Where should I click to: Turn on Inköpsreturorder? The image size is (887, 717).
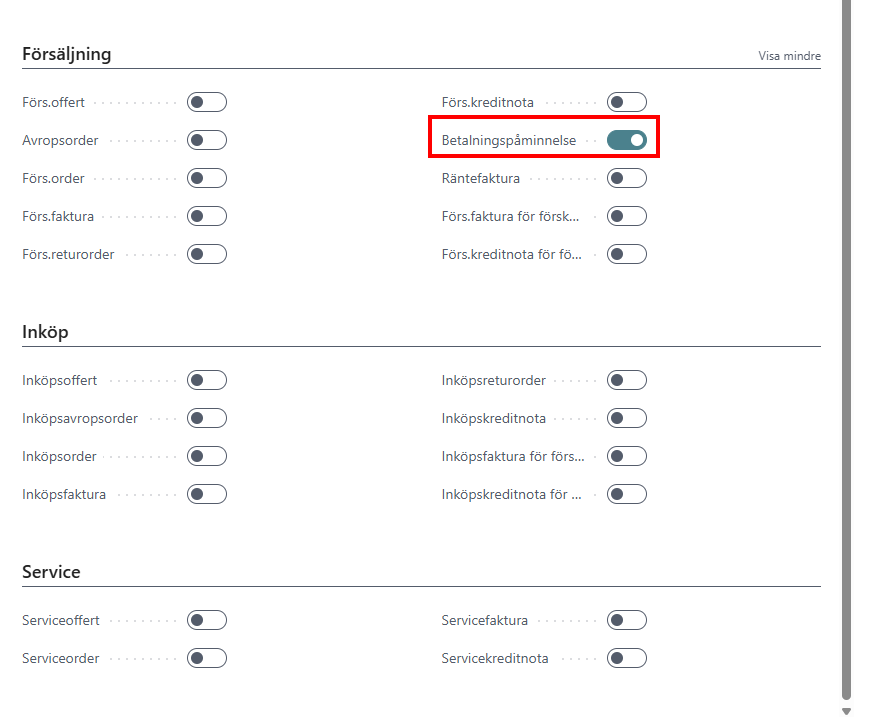627,380
